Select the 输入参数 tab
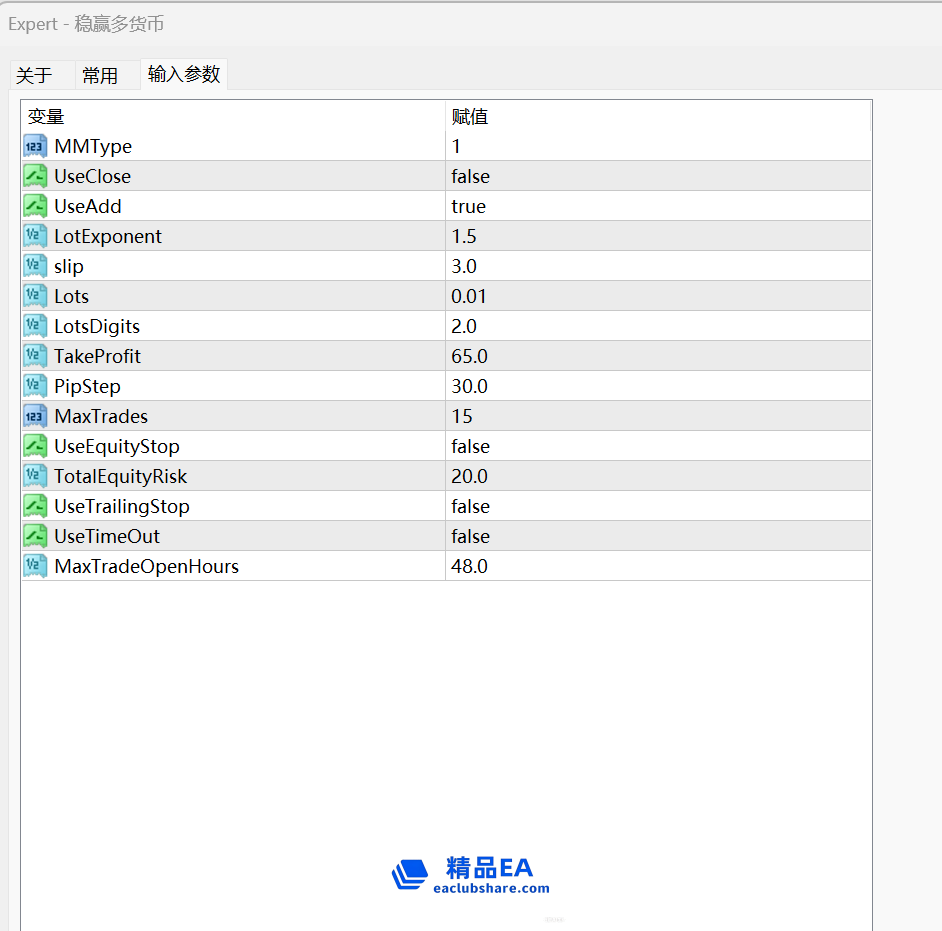Image resolution: width=942 pixels, height=931 pixels. [184, 74]
